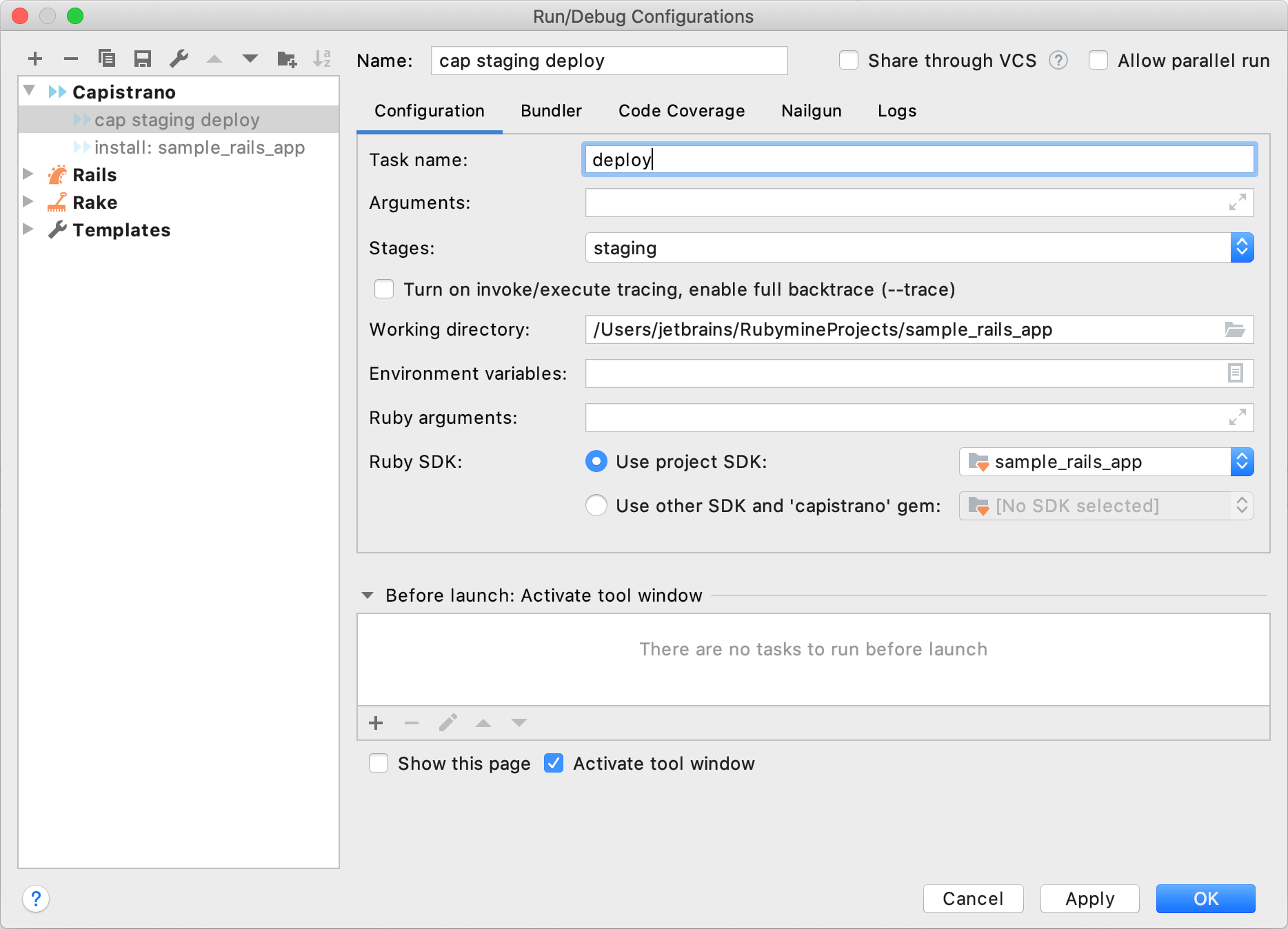Cancel the dialog
1288x929 pixels.
pos(973,899)
